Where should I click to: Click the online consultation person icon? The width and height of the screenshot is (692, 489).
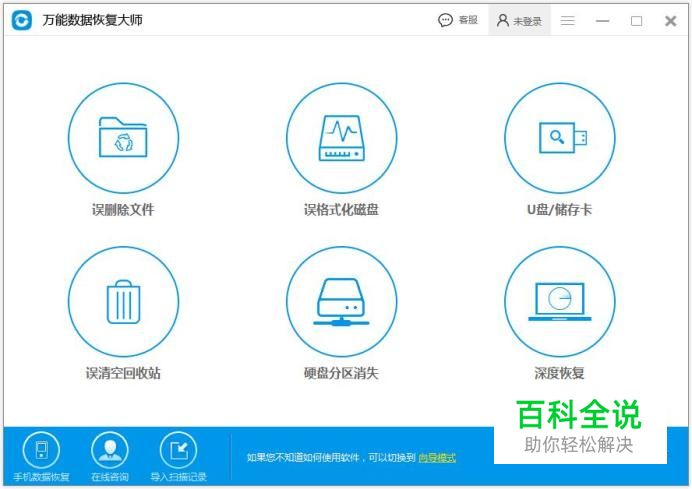110,450
